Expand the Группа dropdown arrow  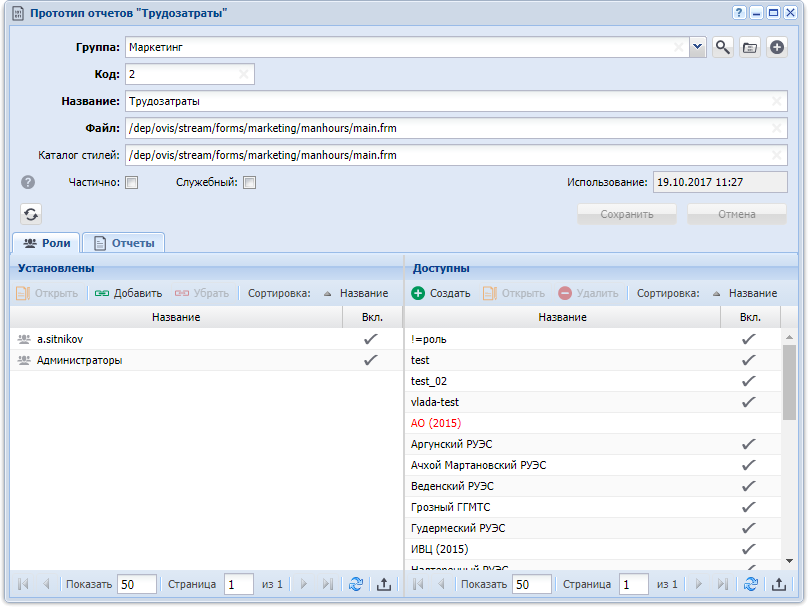point(698,47)
